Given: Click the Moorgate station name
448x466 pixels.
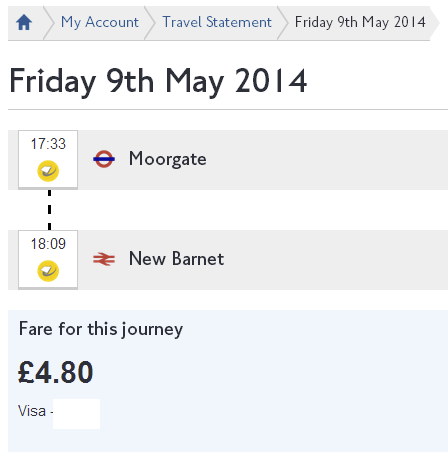Looking at the screenshot, I should pos(168,159).
